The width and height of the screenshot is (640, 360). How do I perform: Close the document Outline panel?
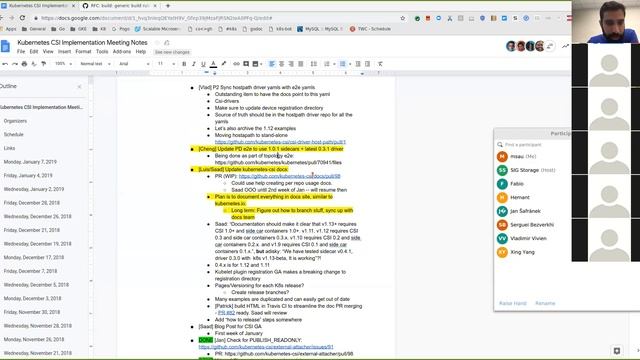80,87
